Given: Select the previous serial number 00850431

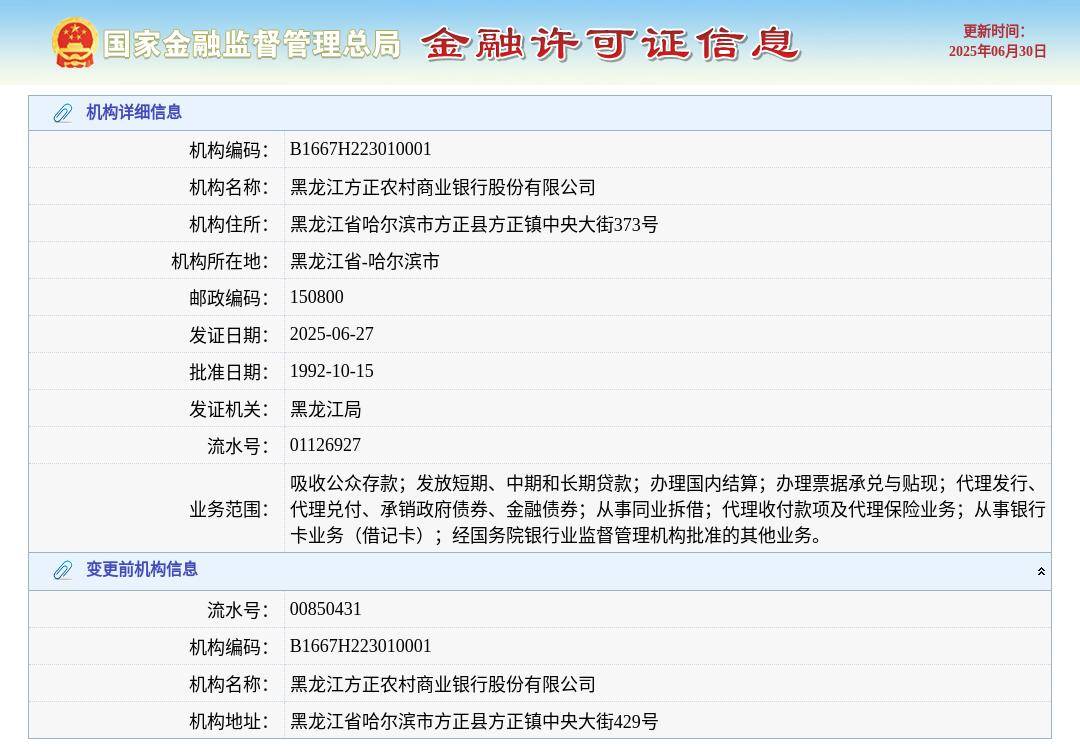Looking at the screenshot, I should coord(325,609).
